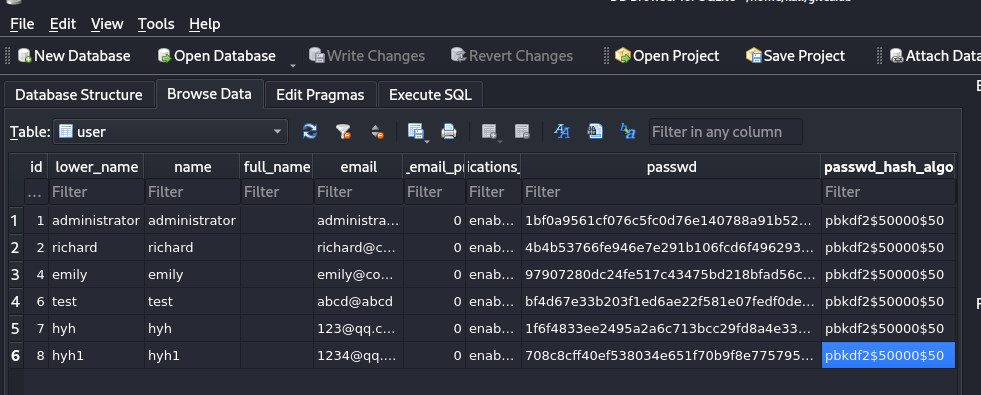This screenshot has height=395, width=981.
Task: Focus the Filter in any column field
Action: pos(726,131)
